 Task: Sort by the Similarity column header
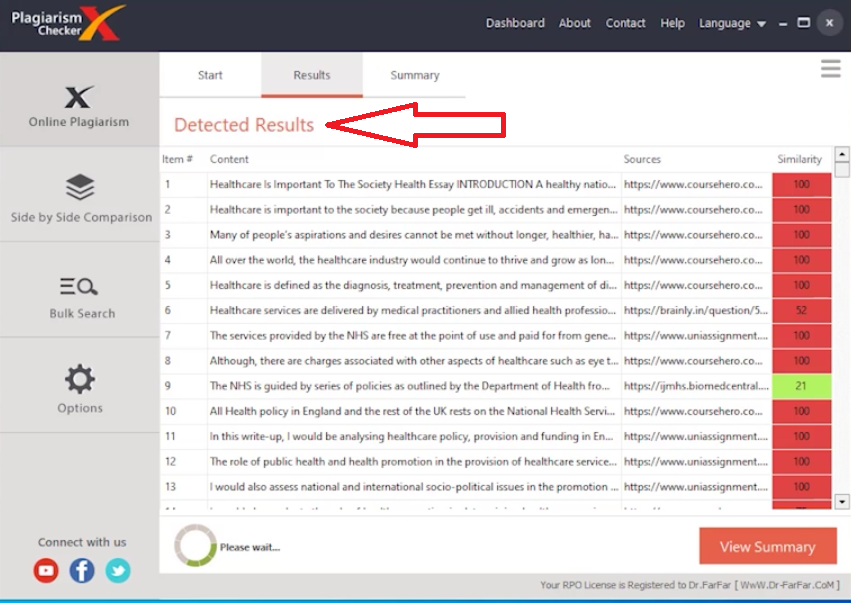799,159
